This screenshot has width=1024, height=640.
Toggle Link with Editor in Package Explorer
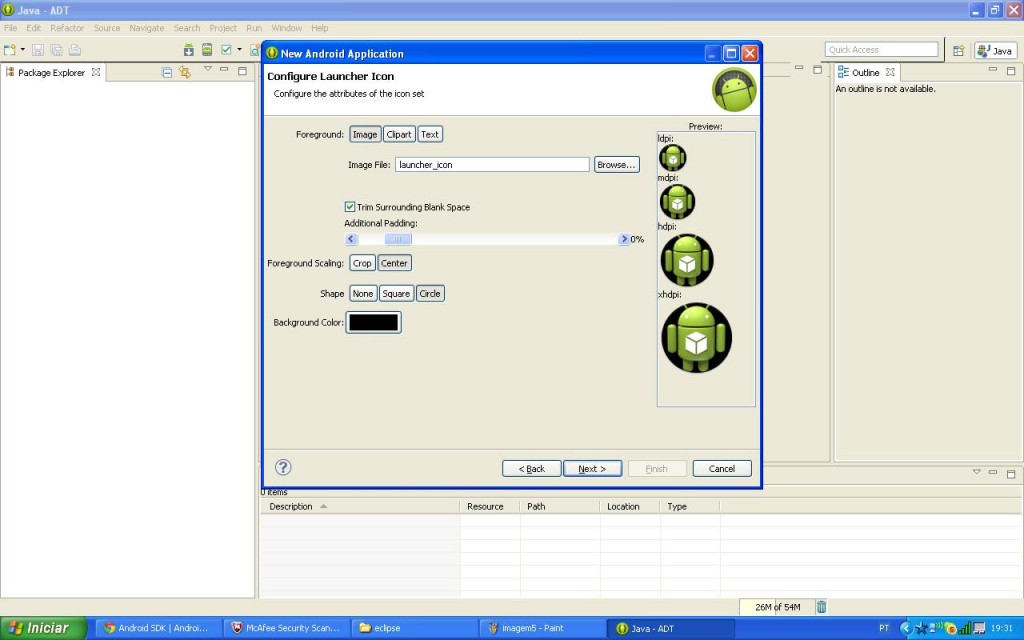coord(185,72)
